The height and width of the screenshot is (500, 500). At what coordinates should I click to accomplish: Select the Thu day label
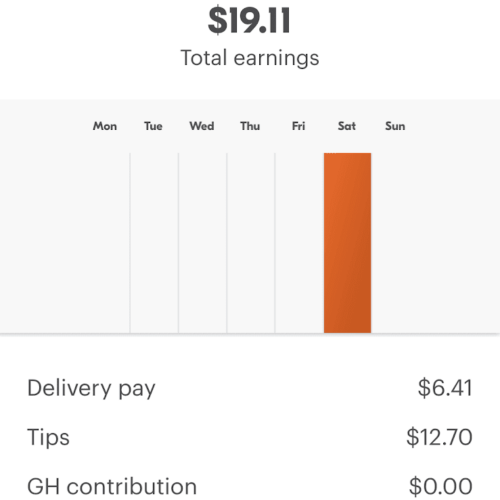click(x=250, y=126)
